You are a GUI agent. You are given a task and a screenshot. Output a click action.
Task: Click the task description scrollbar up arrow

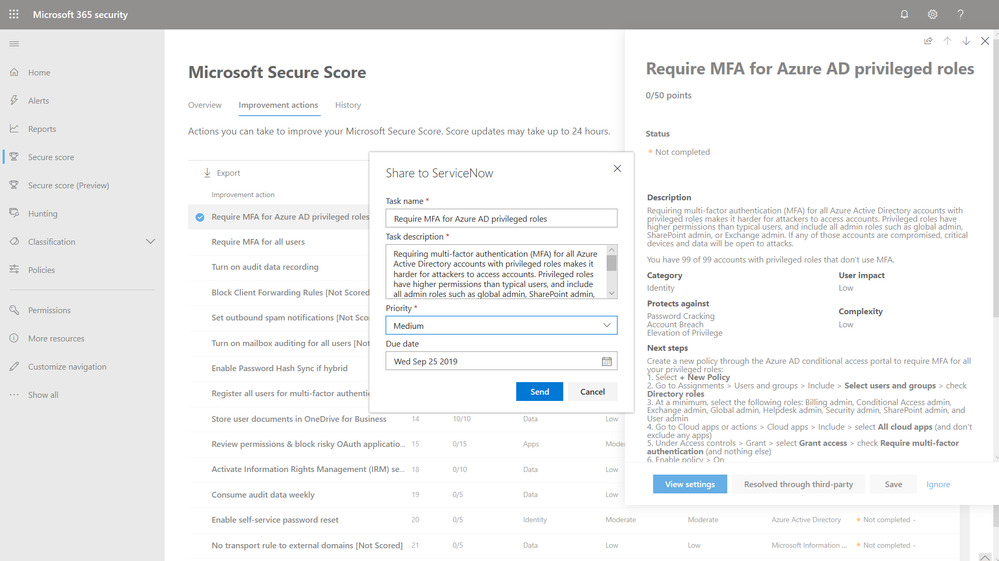(x=612, y=250)
